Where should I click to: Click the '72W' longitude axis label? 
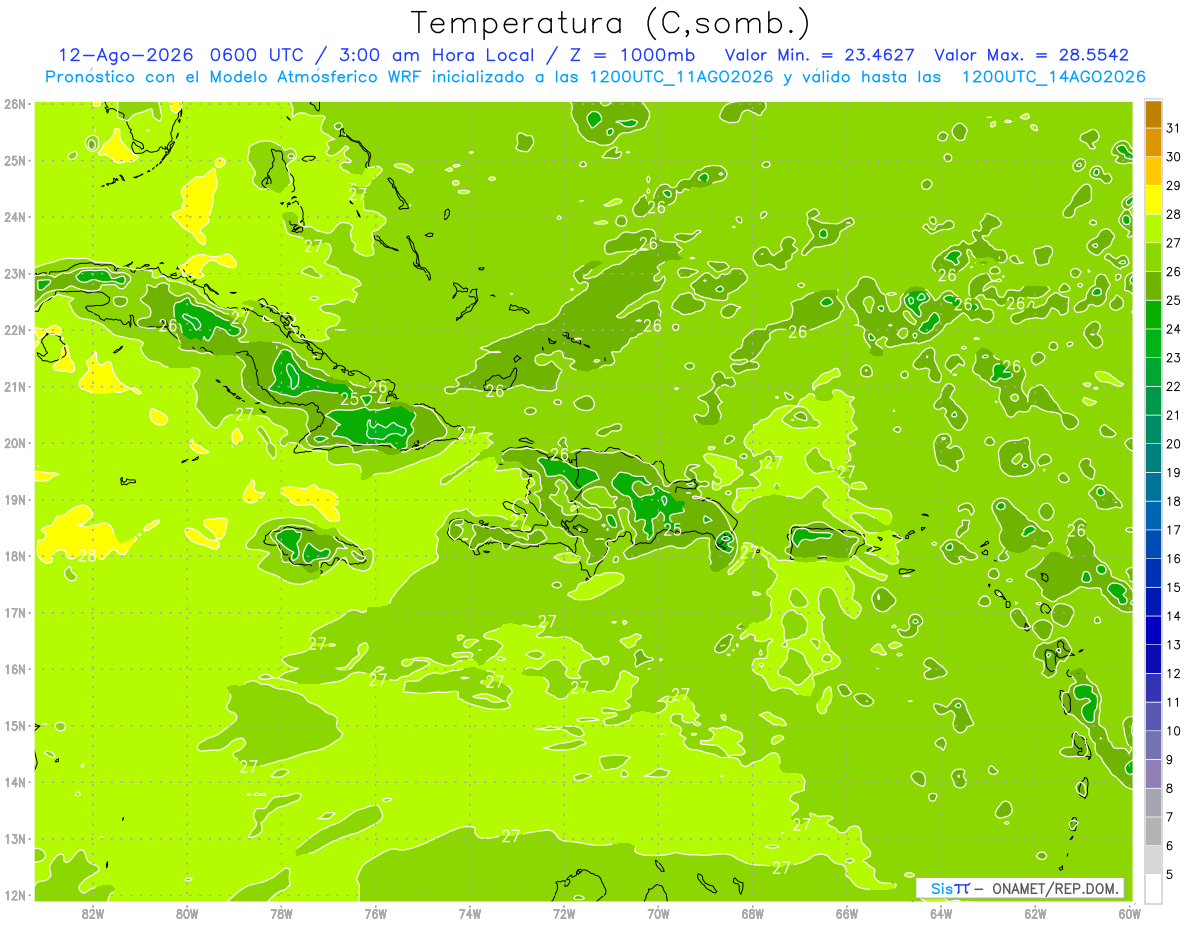coord(564,912)
